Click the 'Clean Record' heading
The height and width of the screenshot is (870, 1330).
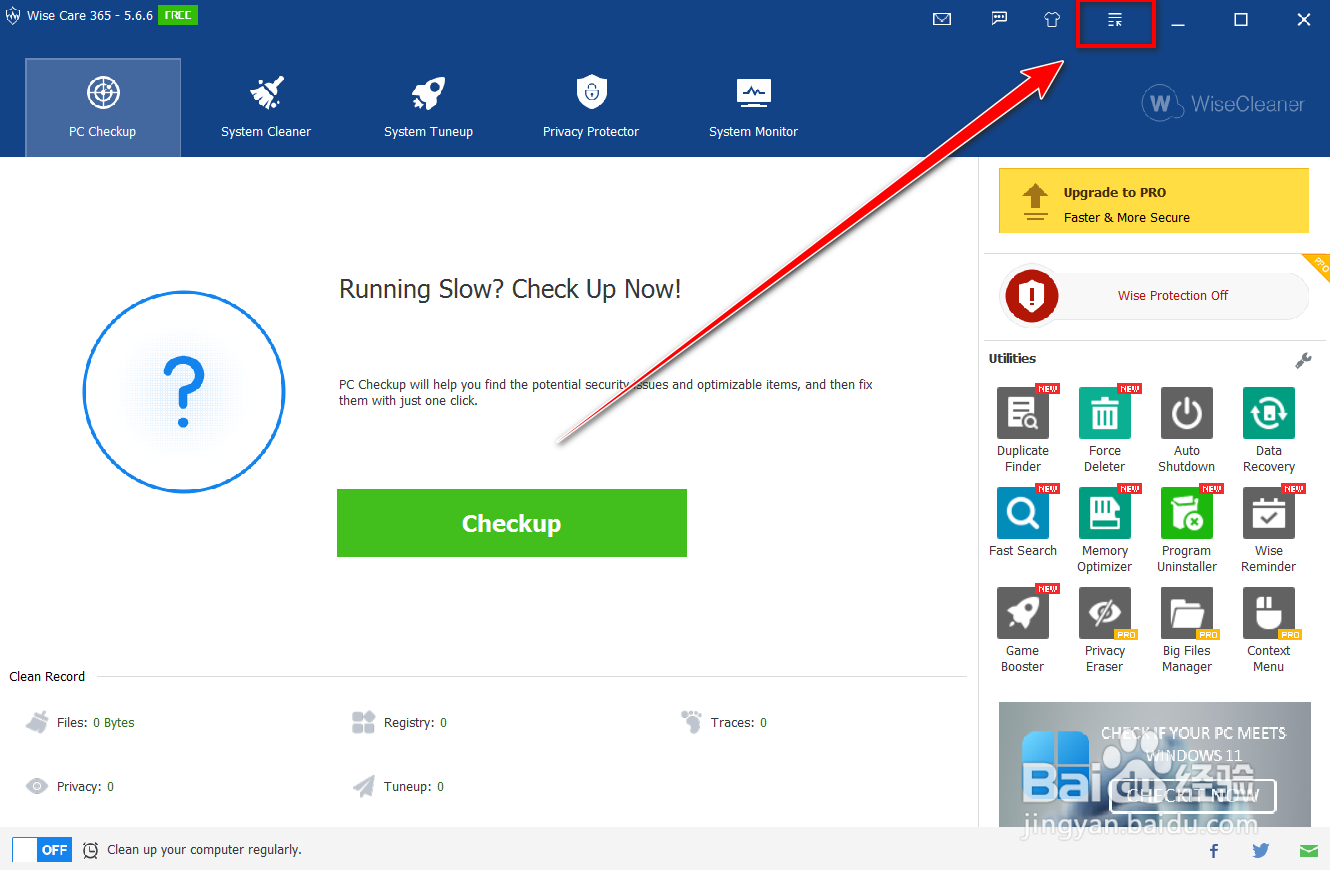coord(47,677)
